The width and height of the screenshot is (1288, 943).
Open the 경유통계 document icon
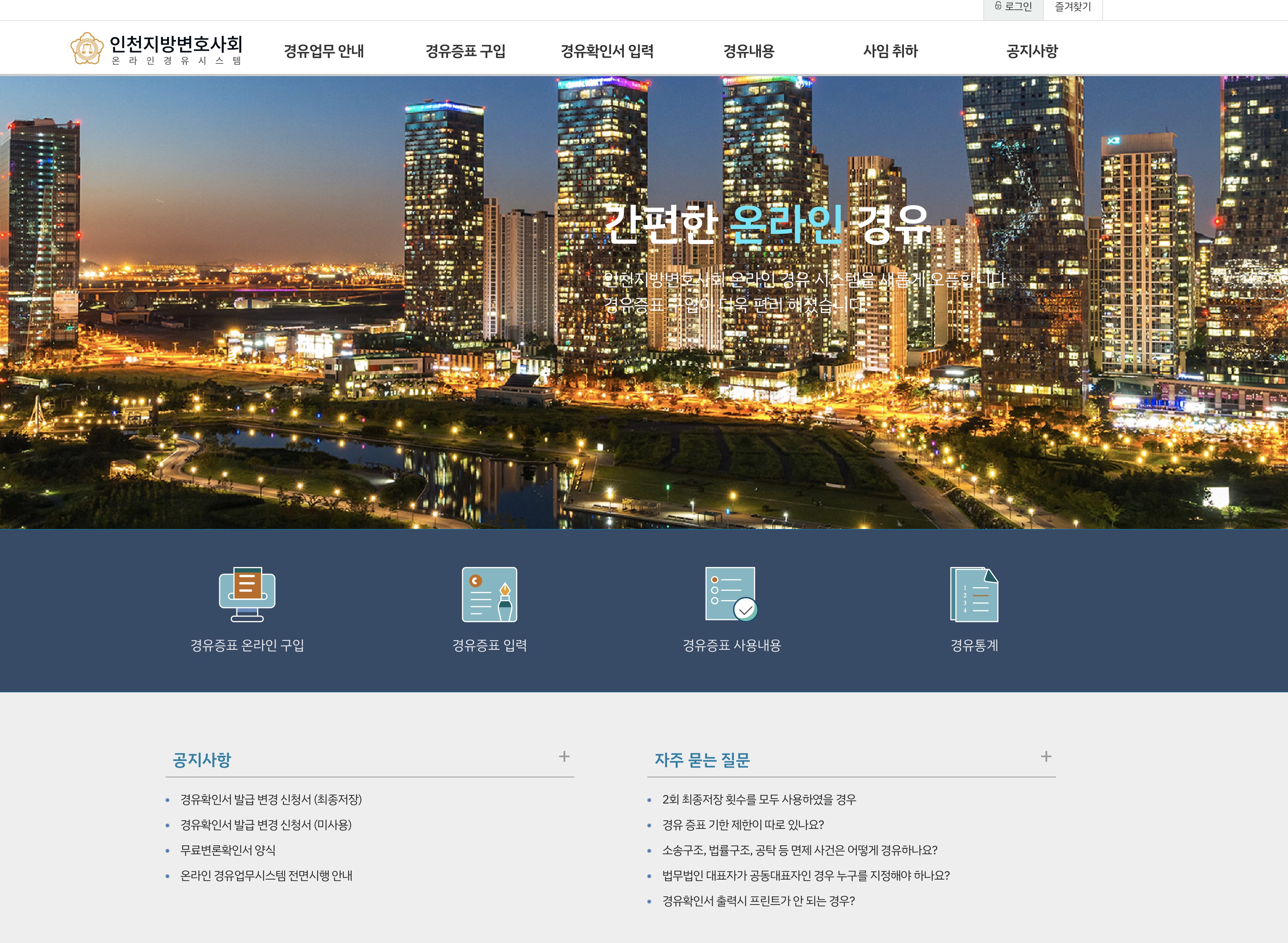(x=974, y=594)
